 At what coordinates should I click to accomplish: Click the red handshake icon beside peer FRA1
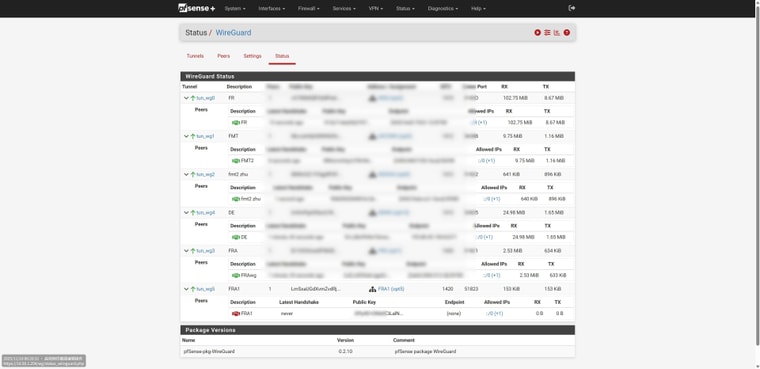(x=236, y=314)
